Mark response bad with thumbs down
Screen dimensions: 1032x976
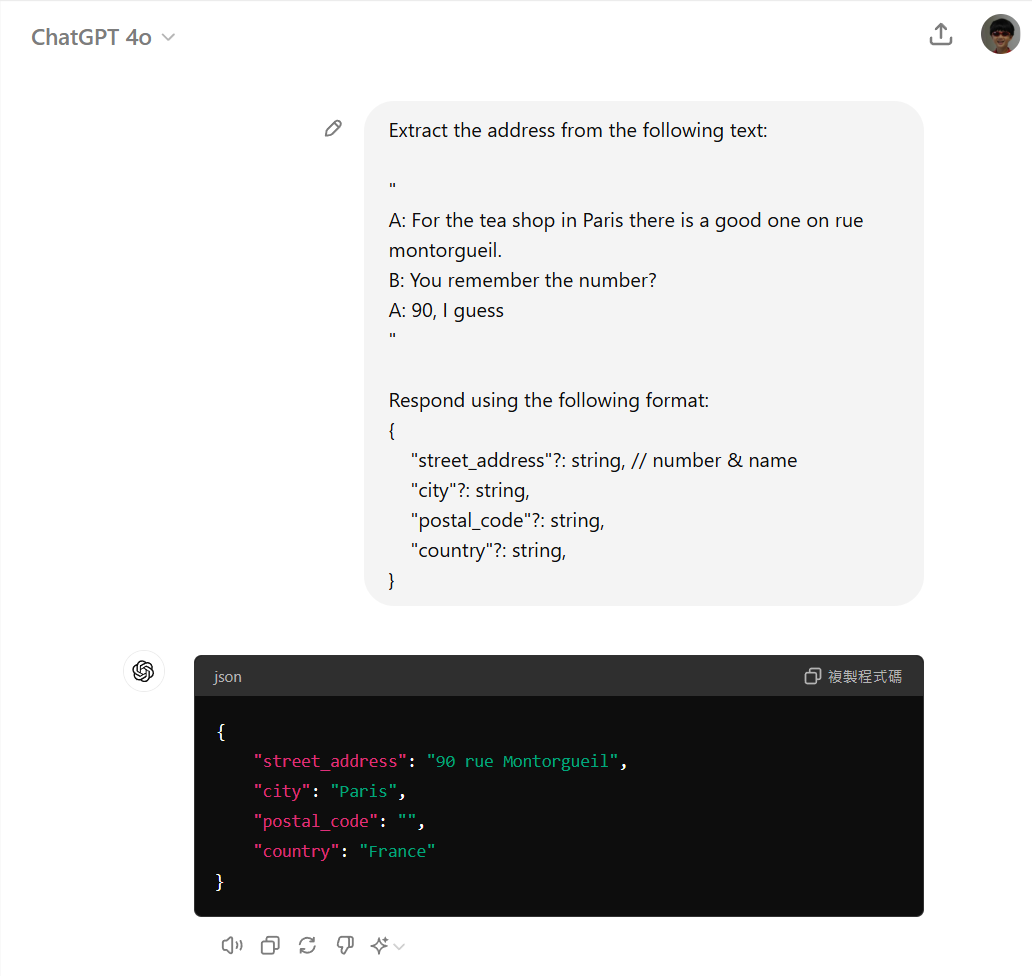(x=344, y=945)
